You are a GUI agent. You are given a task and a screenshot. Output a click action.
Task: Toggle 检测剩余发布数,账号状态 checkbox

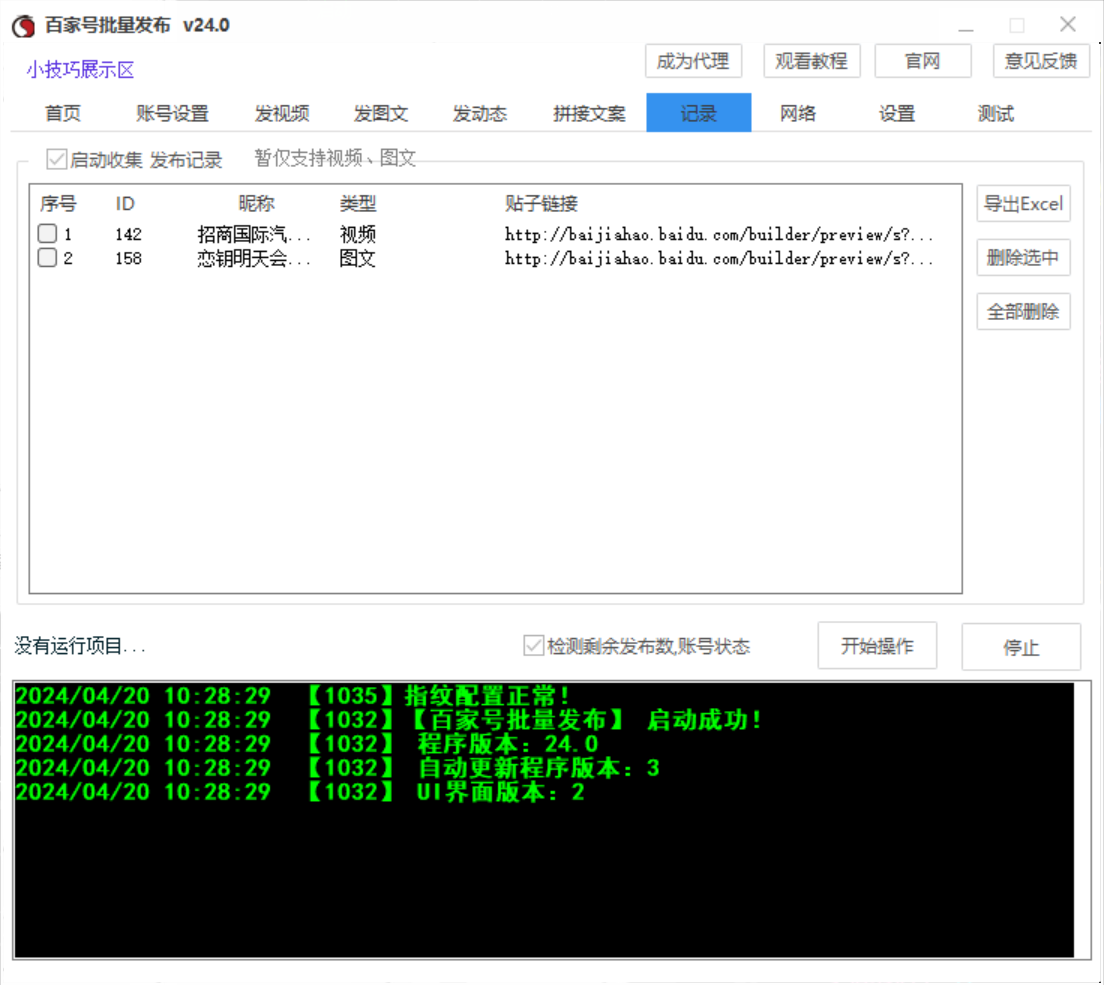click(533, 645)
